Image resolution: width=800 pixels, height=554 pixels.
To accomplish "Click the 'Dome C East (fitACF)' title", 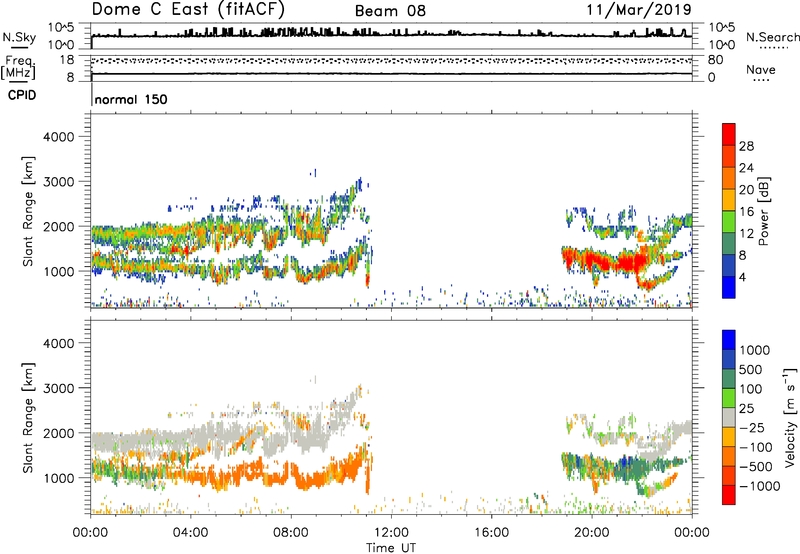I will click(188, 9).
